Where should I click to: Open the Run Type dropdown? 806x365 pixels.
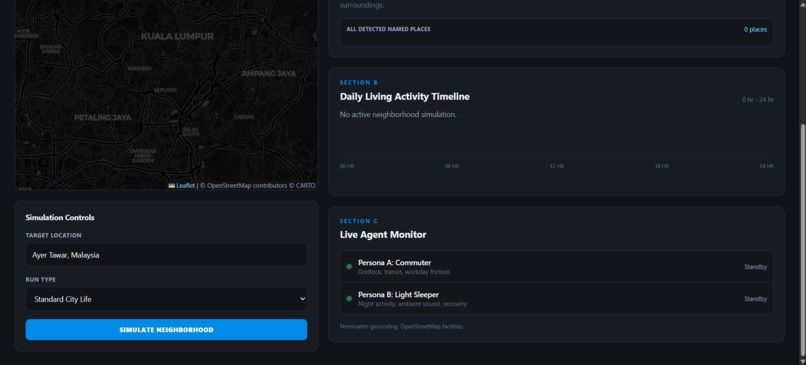pos(167,299)
